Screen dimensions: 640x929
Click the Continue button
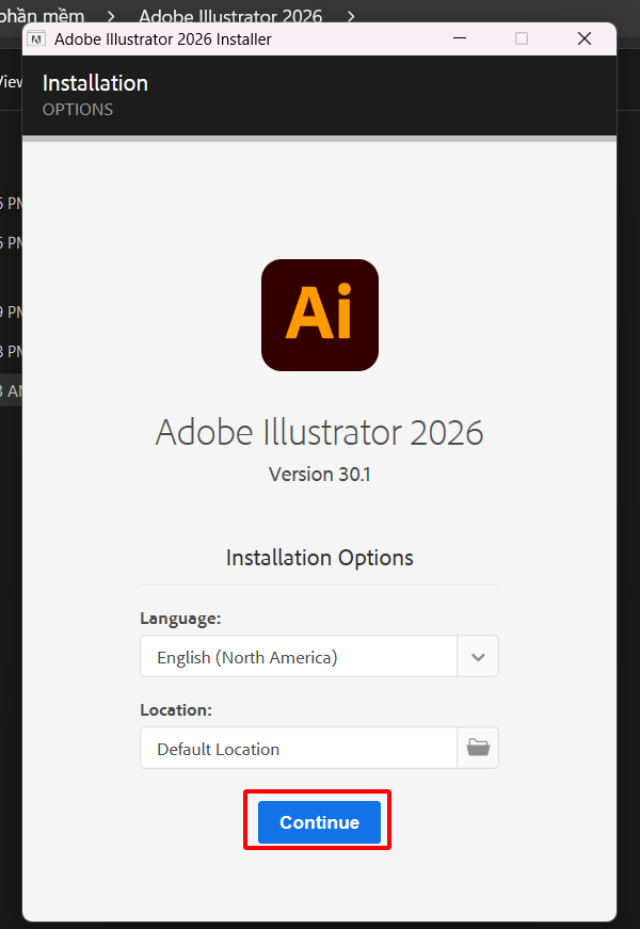pos(319,822)
